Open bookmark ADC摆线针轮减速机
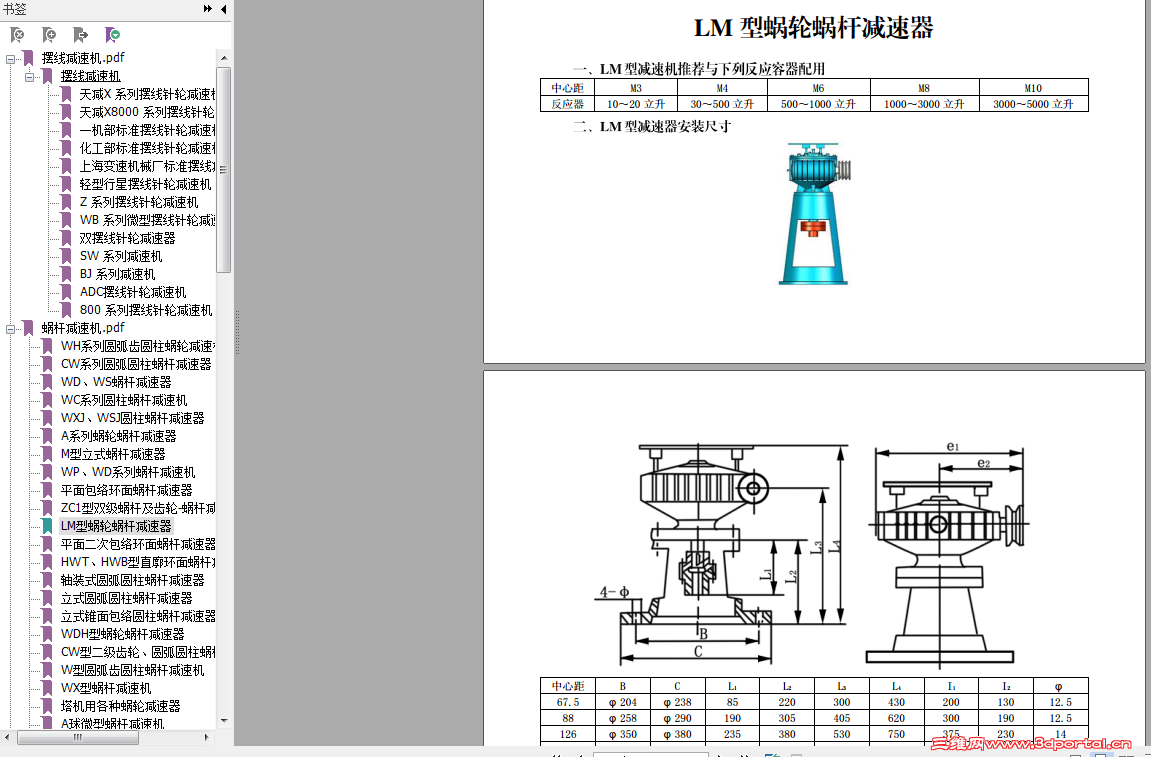The width and height of the screenshot is (1151, 757). 133,292
